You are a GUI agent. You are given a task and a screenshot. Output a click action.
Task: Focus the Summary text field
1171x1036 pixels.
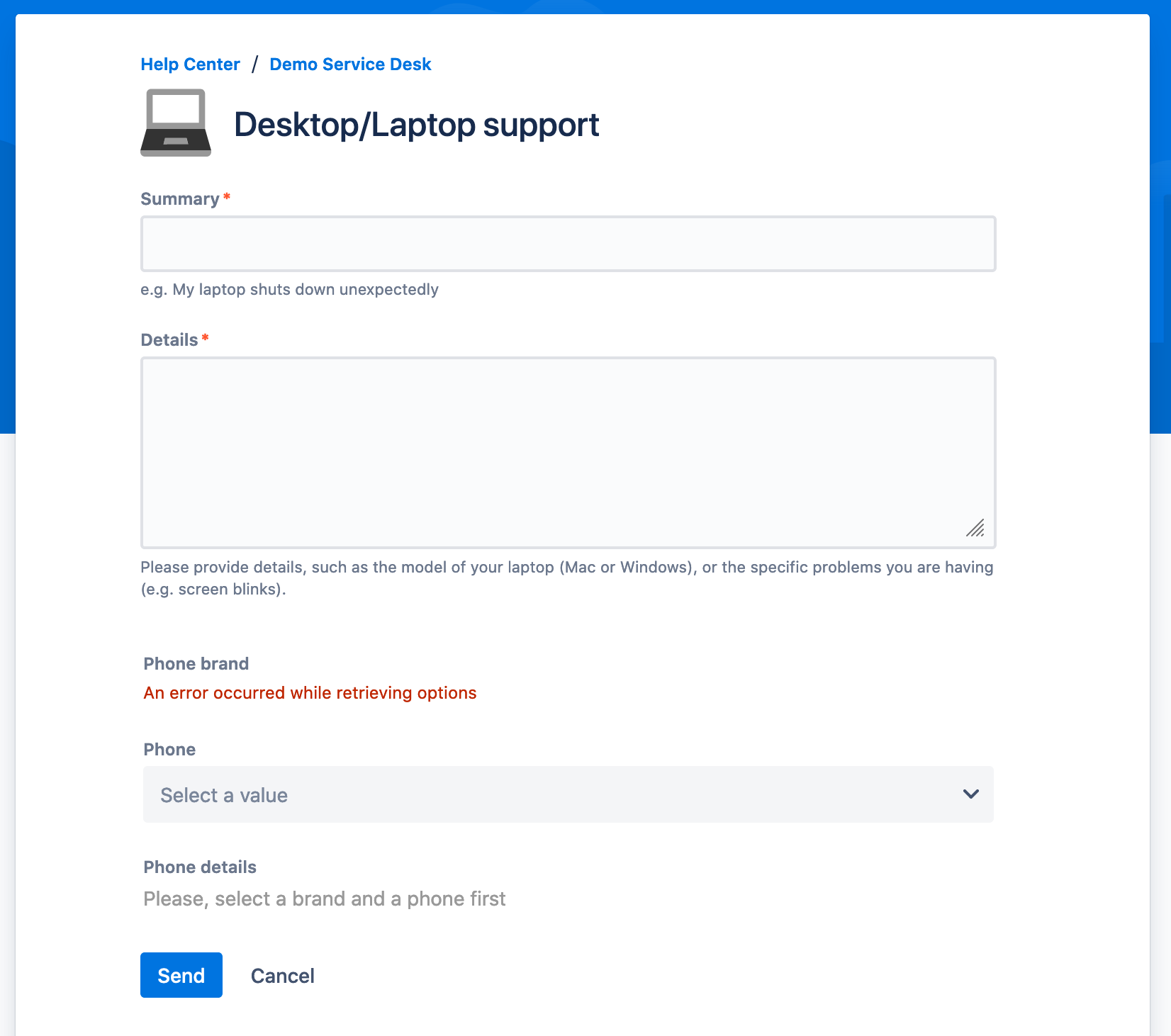tap(568, 244)
